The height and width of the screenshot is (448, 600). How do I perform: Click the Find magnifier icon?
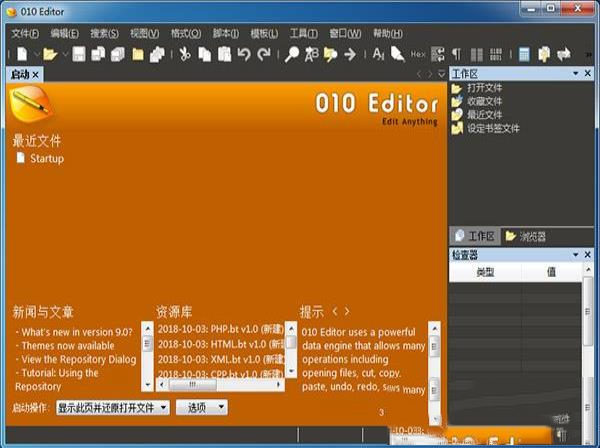coord(291,54)
